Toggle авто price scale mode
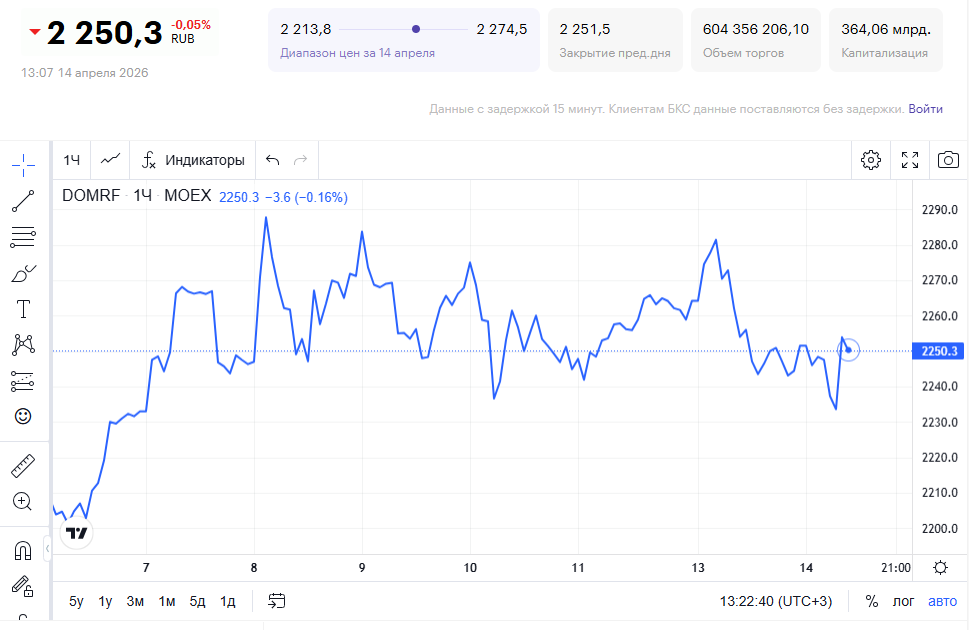The width and height of the screenshot is (969, 630). pyautogui.click(x=941, y=601)
